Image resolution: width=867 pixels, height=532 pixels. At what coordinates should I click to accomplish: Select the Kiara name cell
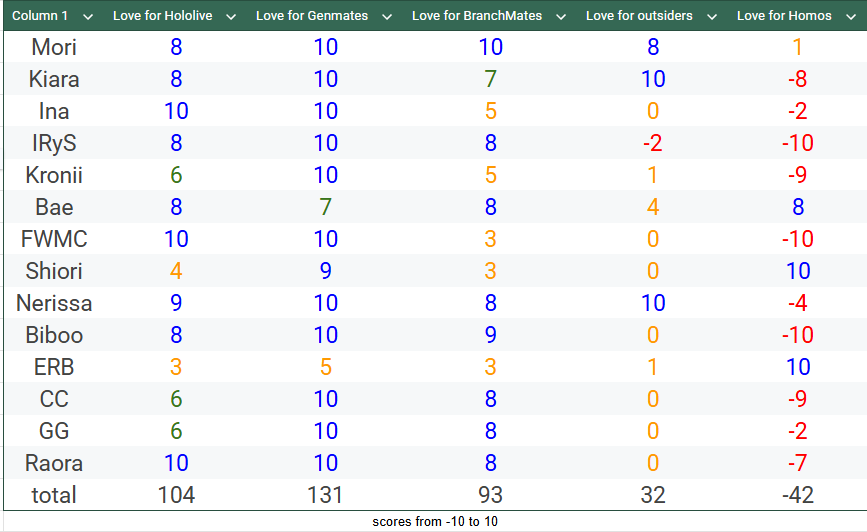54,79
